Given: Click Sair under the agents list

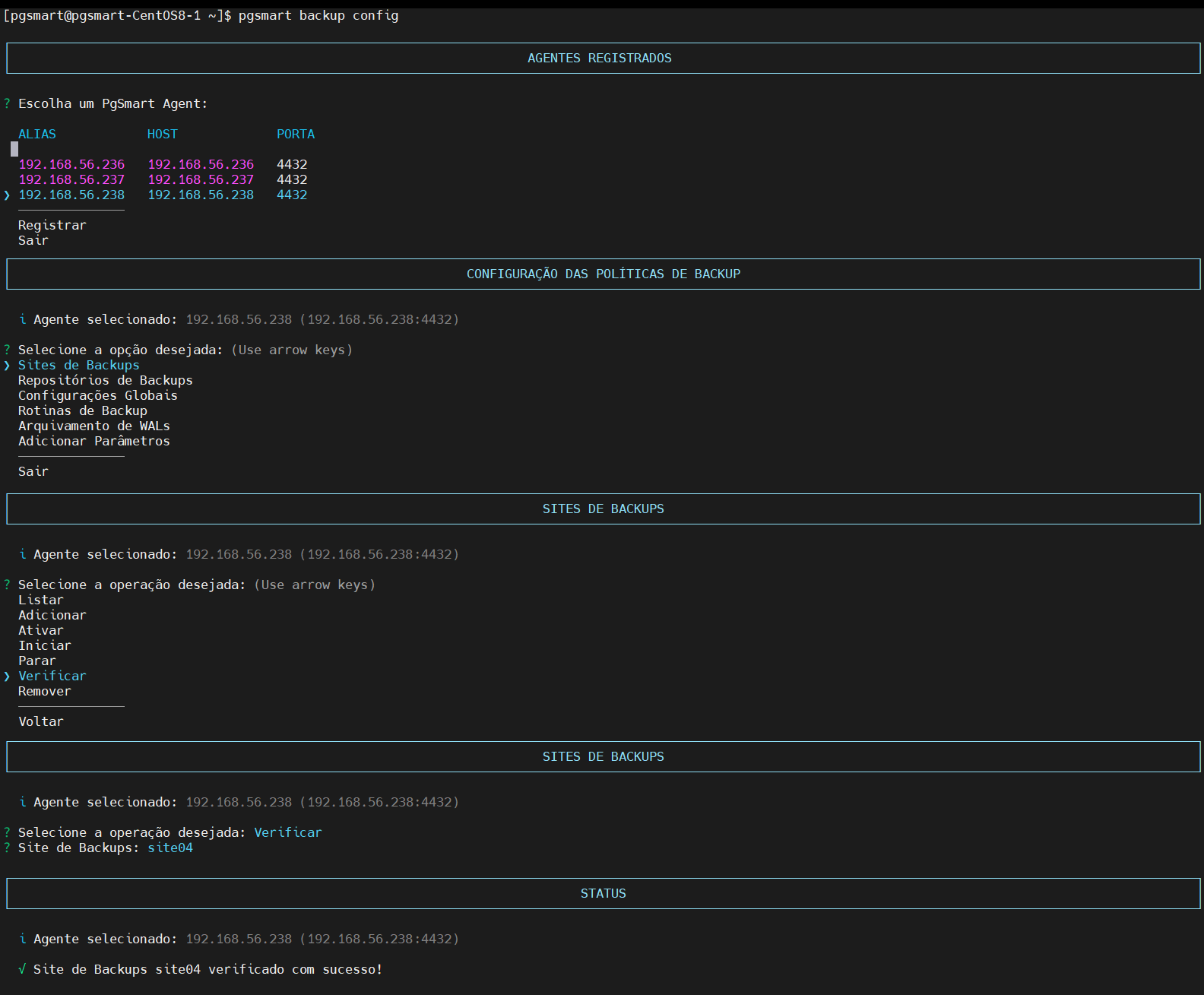Looking at the screenshot, I should point(33,240).
